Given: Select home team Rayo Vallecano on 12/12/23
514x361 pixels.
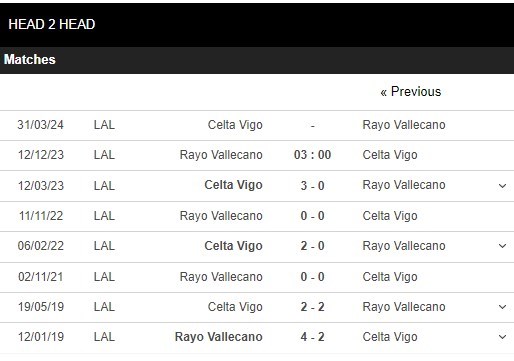Looking at the screenshot, I should (x=221, y=155).
